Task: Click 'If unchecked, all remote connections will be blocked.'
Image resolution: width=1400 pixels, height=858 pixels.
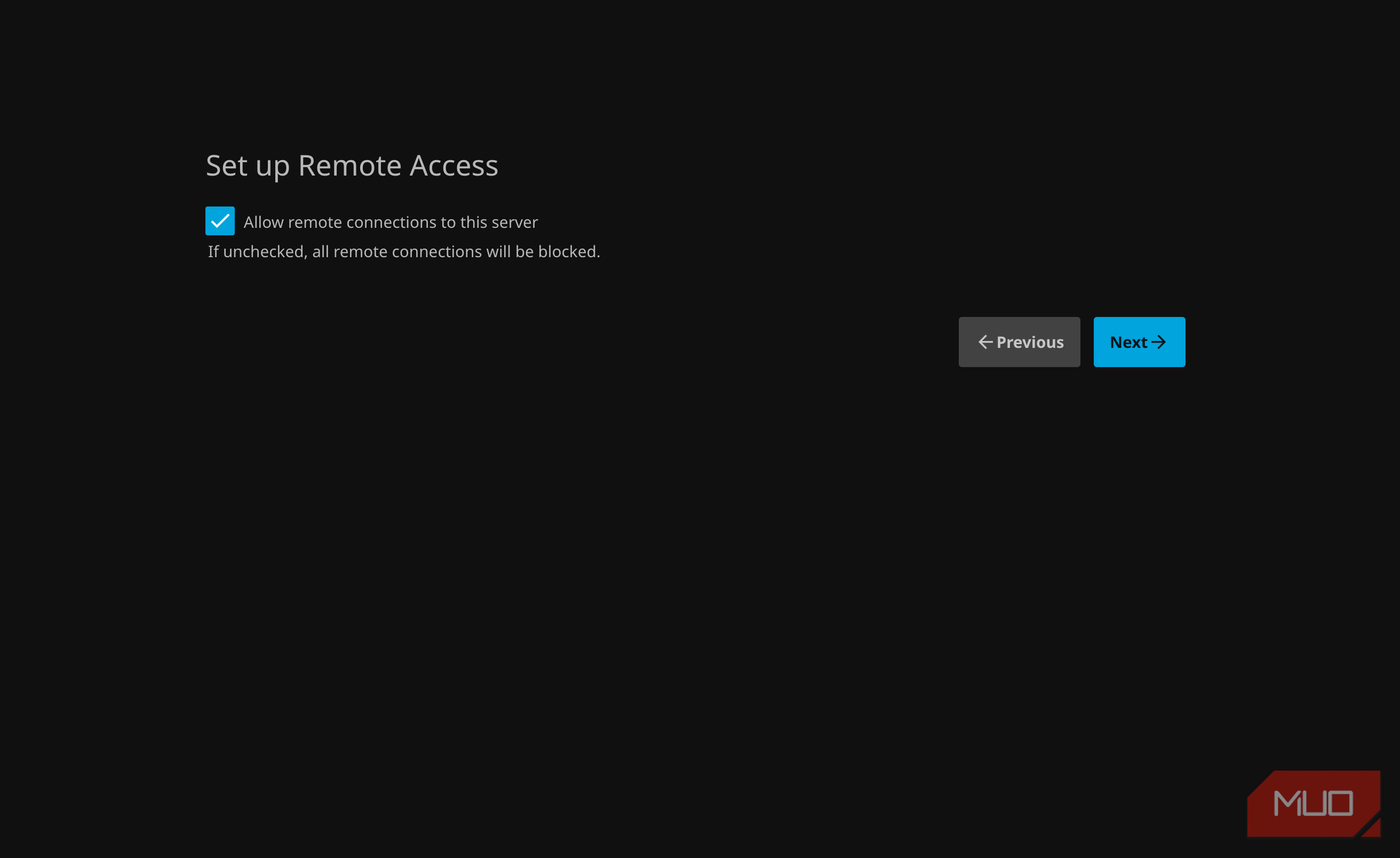Action: coord(404,252)
